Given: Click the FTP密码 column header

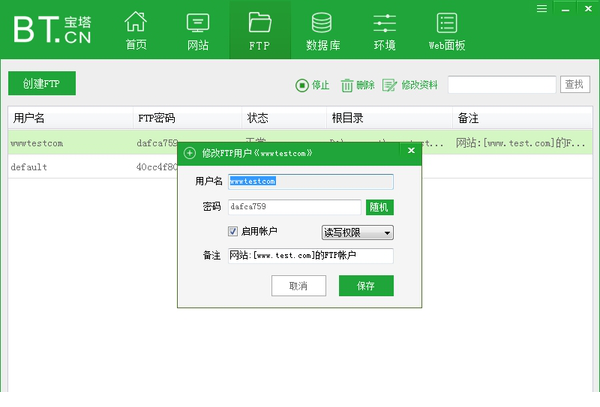Looking at the screenshot, I should 188,118.
